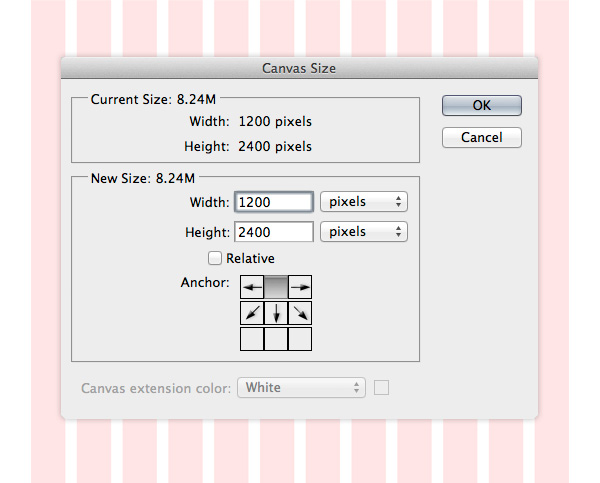Click the Current Size width readout text
Image resolution: width=600 pixels, height=483 pixels.
coord(274,122)
